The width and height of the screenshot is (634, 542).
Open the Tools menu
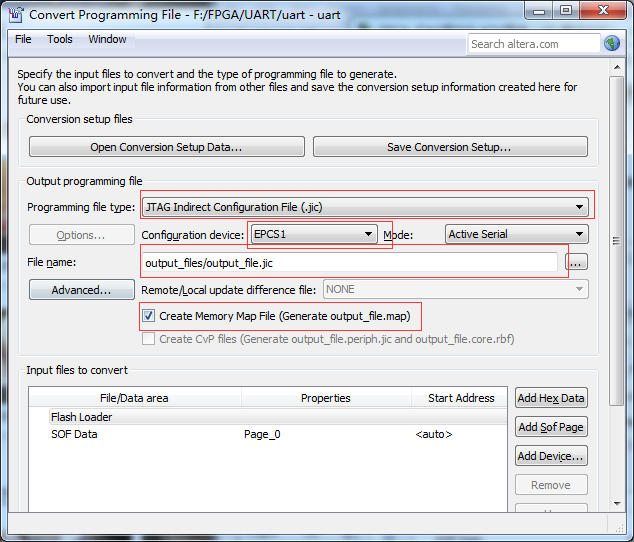coord(60,40)
